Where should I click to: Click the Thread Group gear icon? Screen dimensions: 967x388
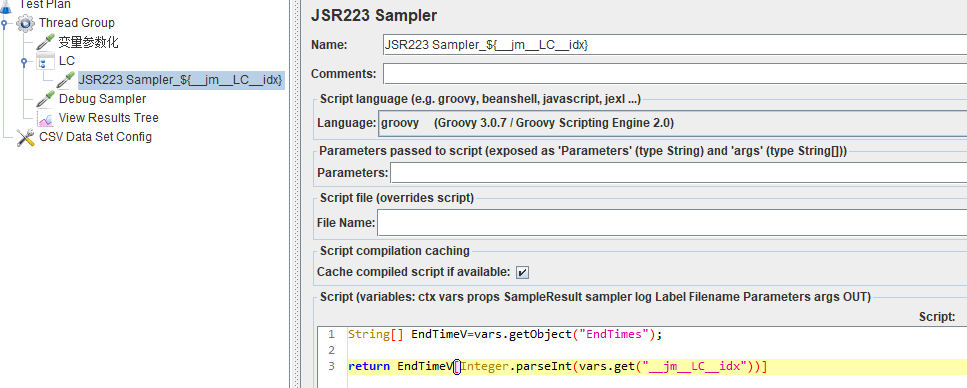(25, 23)
